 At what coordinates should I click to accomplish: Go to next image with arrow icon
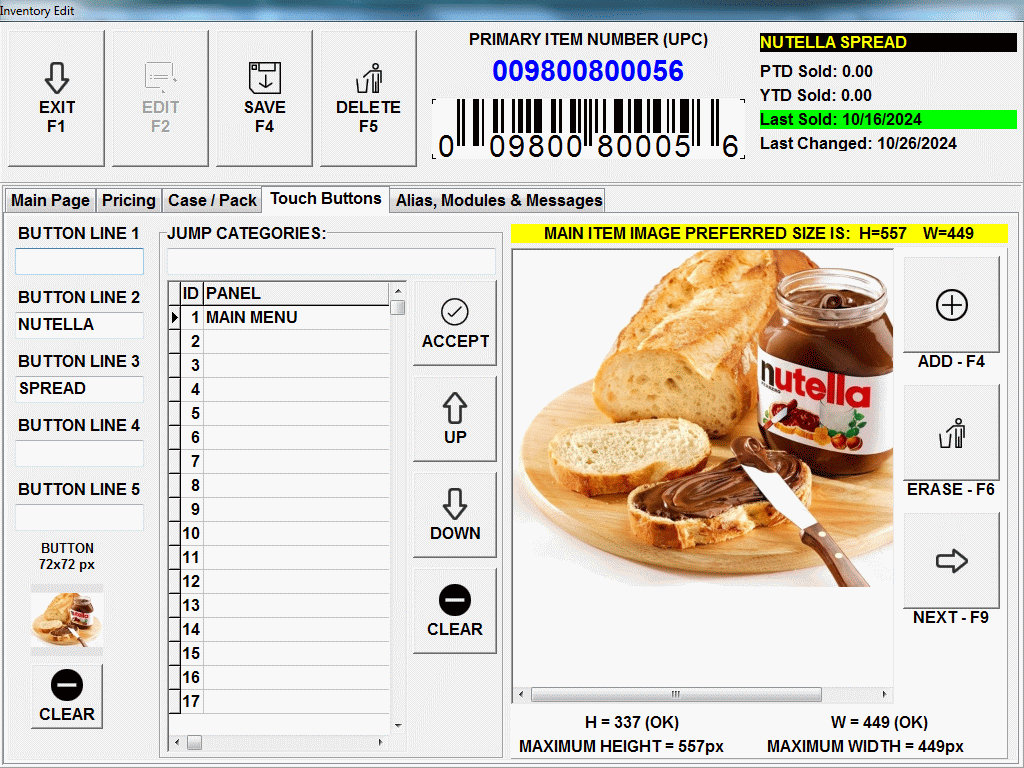(951, 561)
